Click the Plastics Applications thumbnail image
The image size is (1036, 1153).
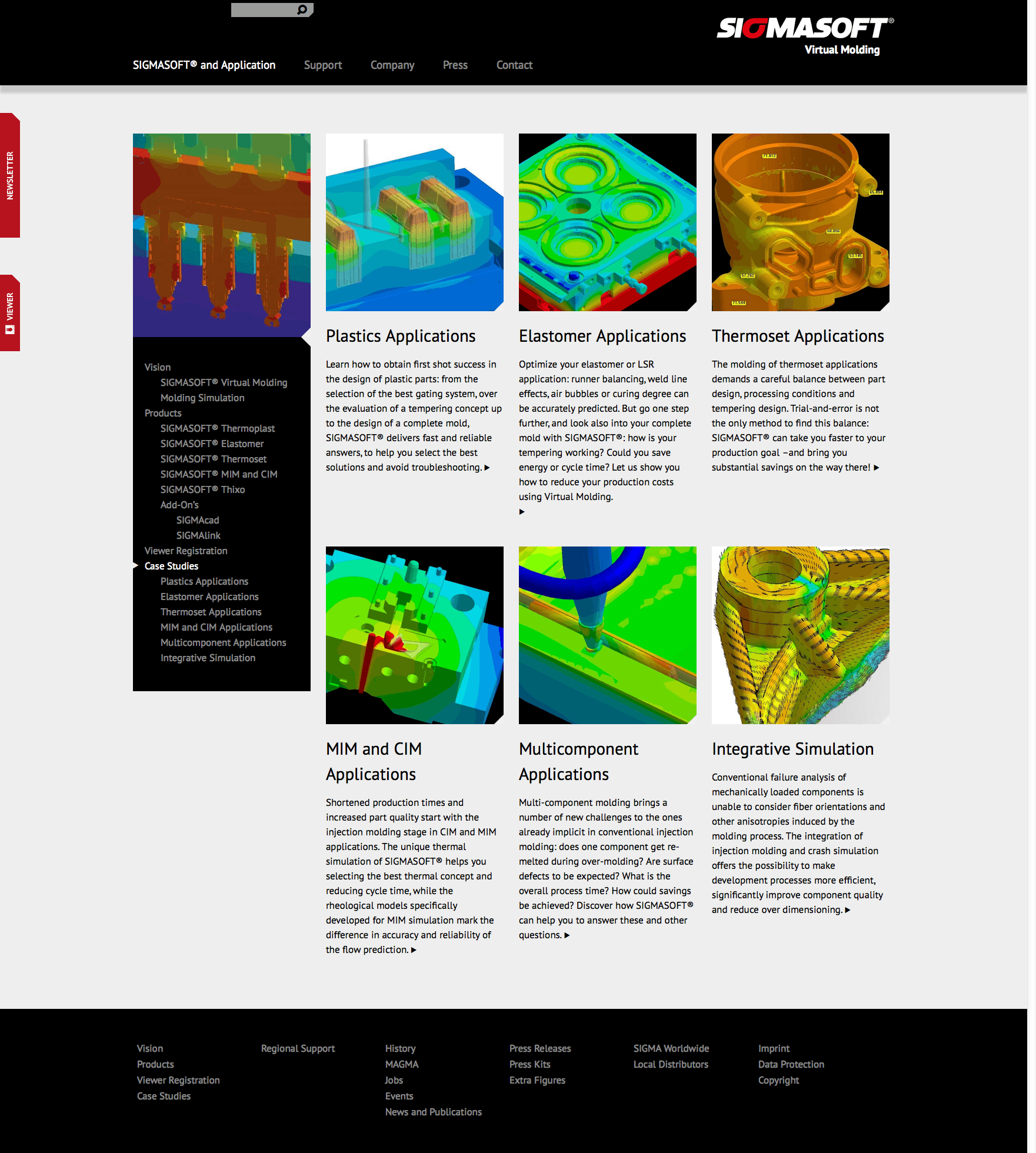(x=415, y=222)
